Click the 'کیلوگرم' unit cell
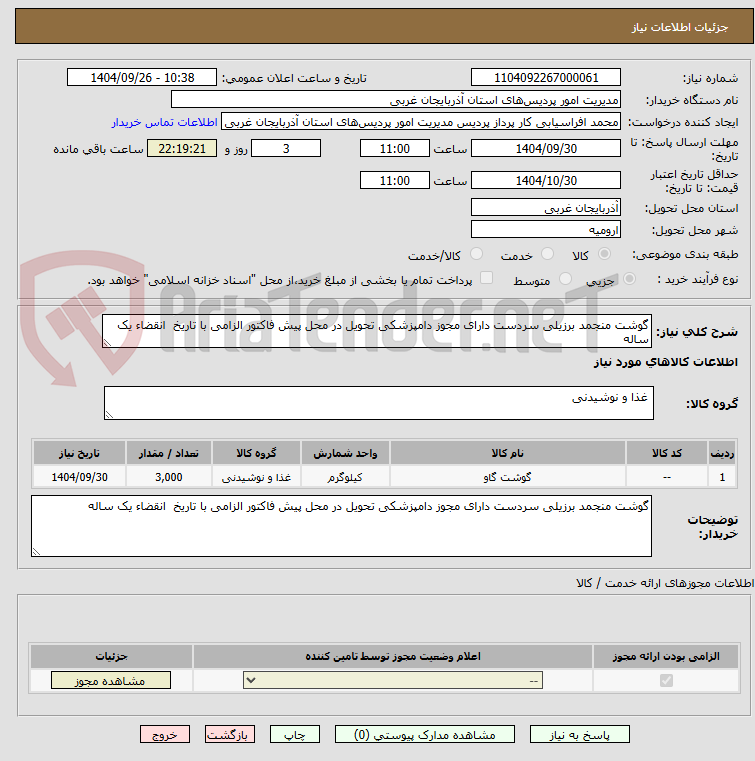This screenshot has width=755, height=761. pos(345,477)
